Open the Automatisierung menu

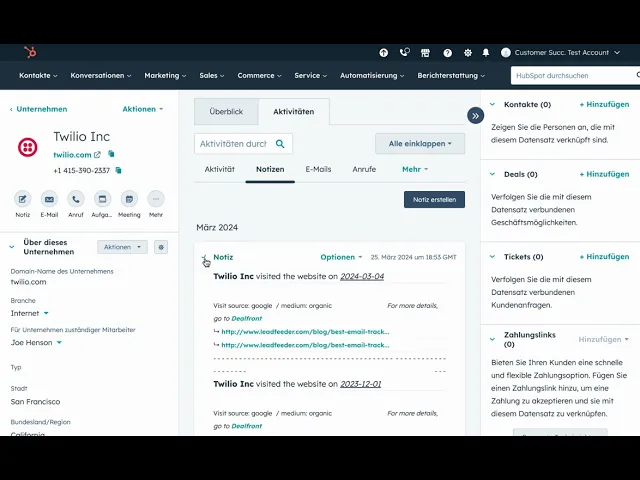(372, 76)
